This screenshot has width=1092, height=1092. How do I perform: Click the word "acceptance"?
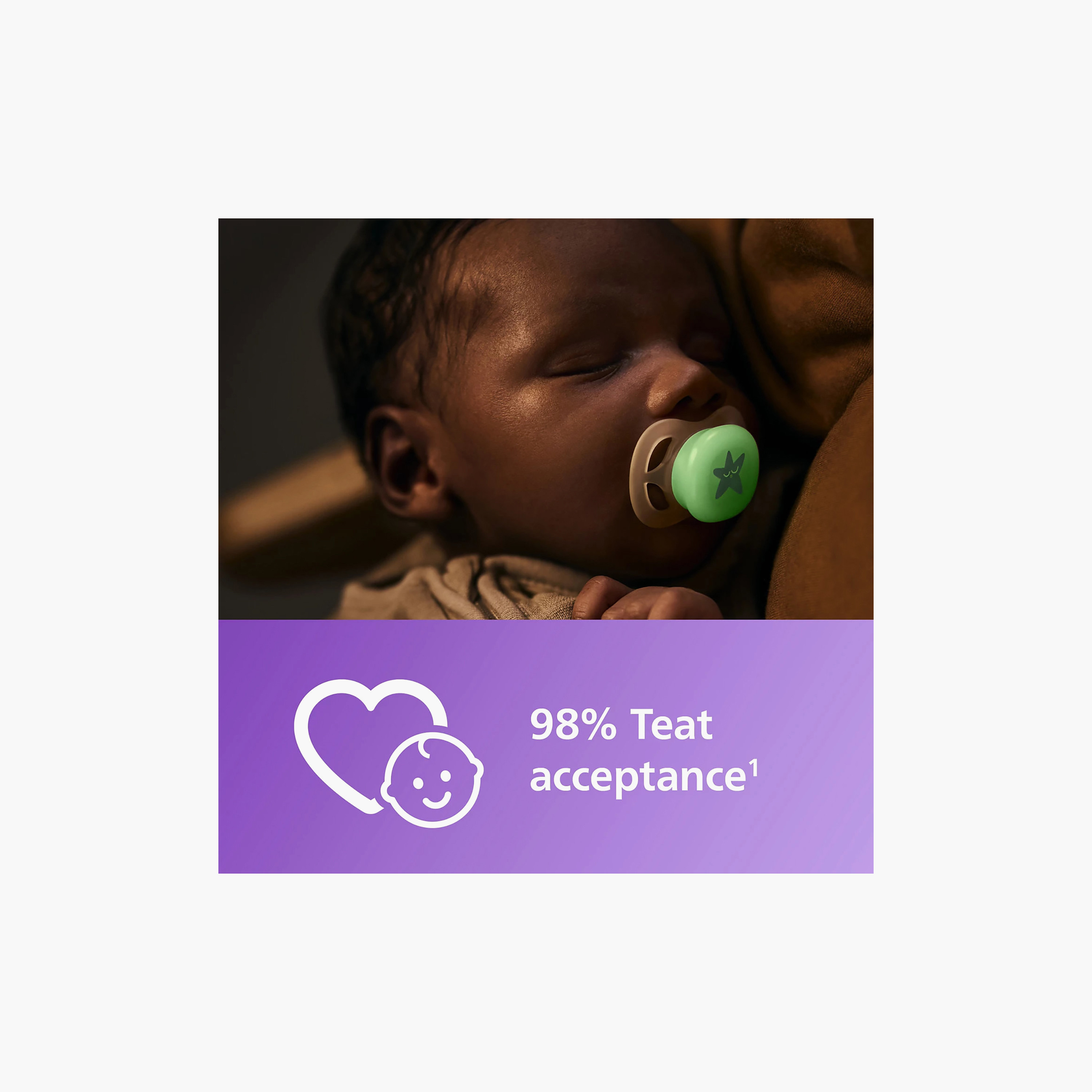[638, 778]
